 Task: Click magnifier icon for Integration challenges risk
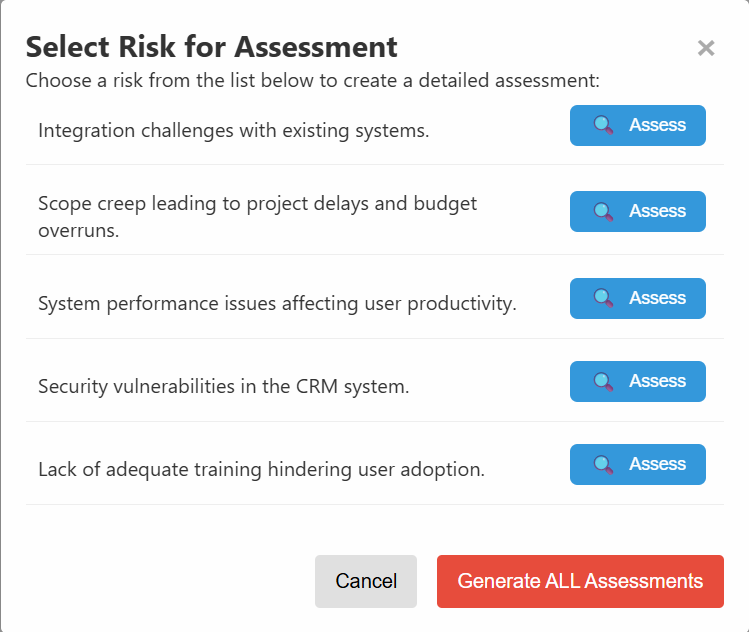603,126
